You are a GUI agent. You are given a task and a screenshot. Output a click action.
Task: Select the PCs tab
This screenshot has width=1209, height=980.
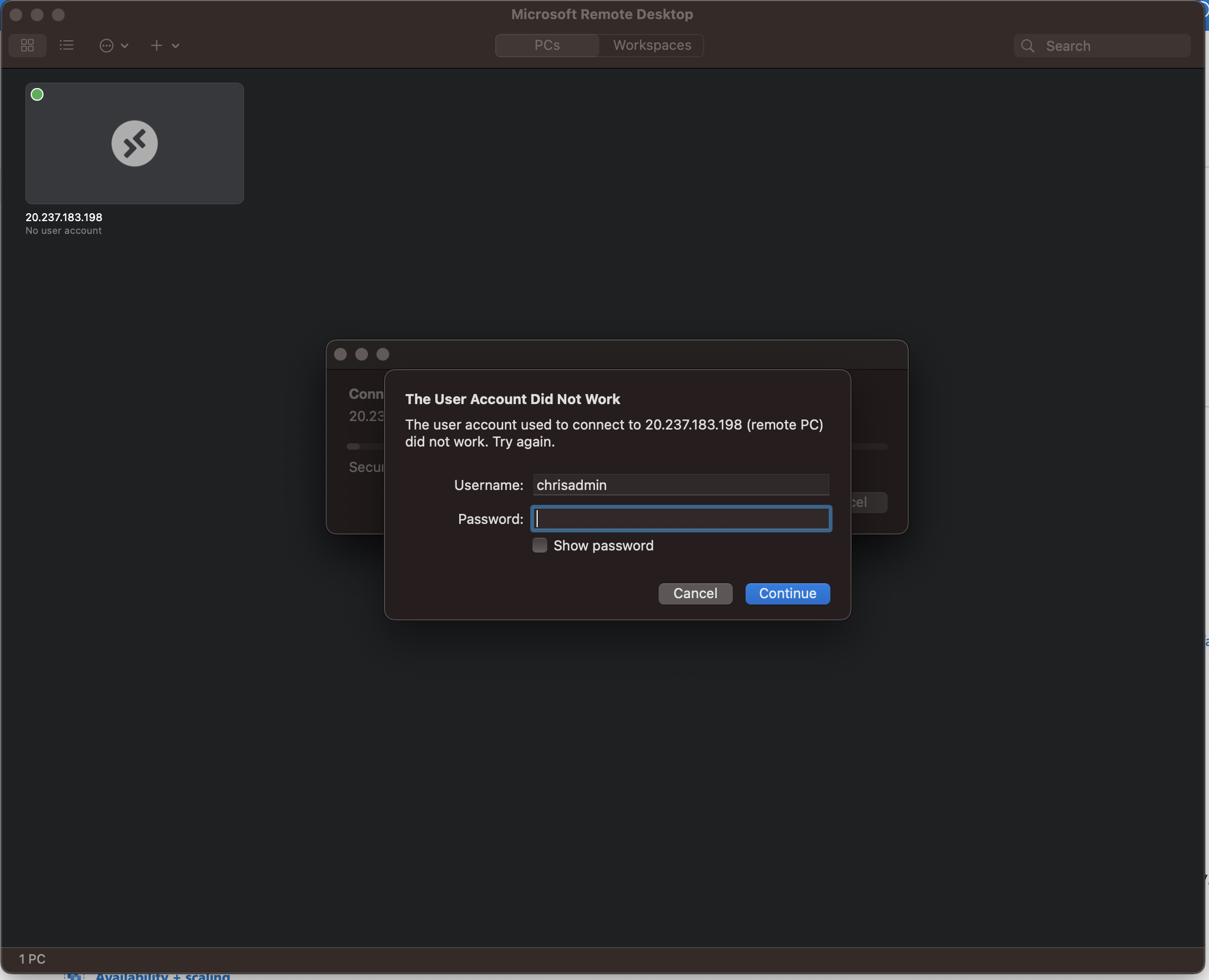(547, 45)
